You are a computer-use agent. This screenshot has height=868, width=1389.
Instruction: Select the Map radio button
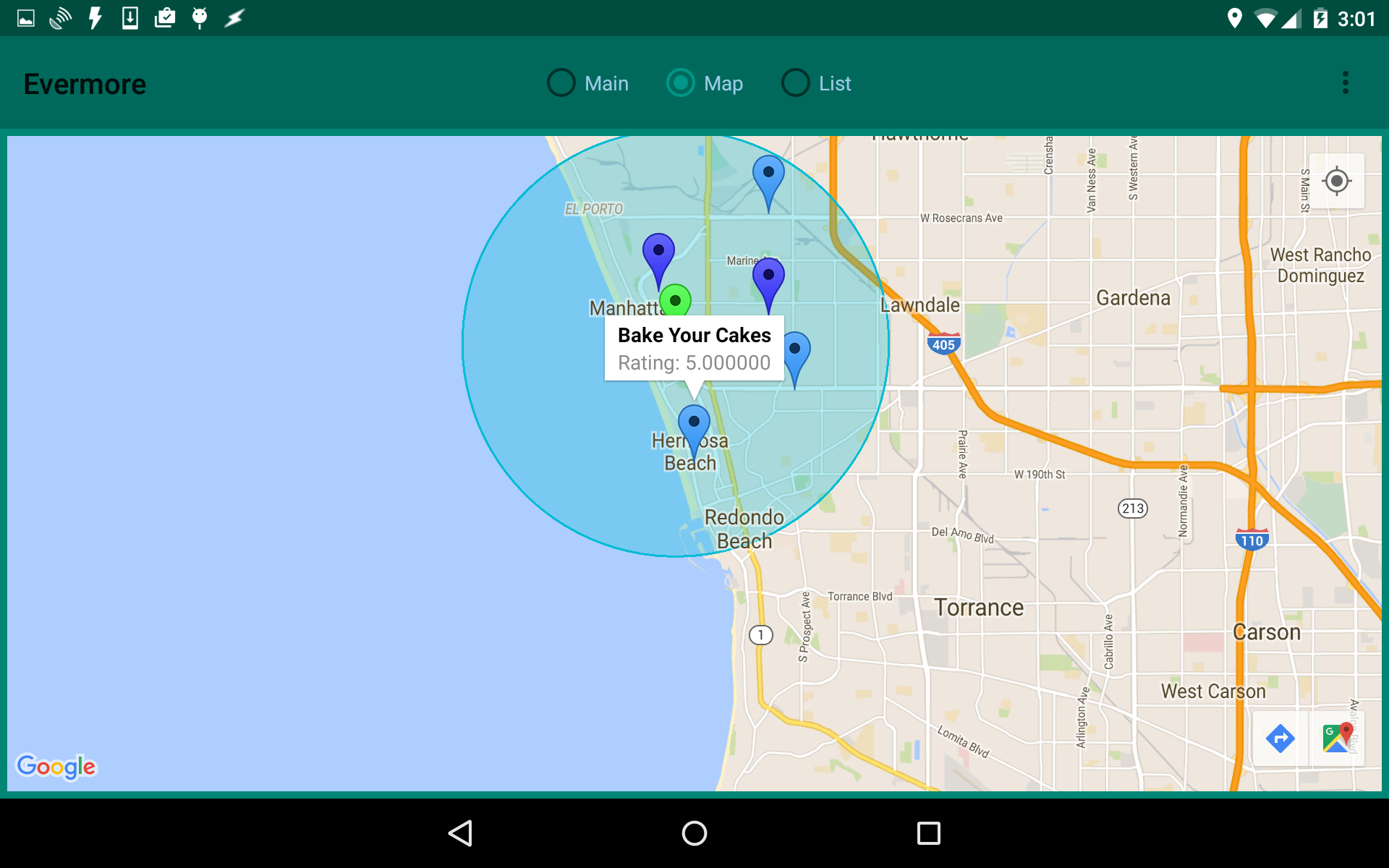click(681, 83)
